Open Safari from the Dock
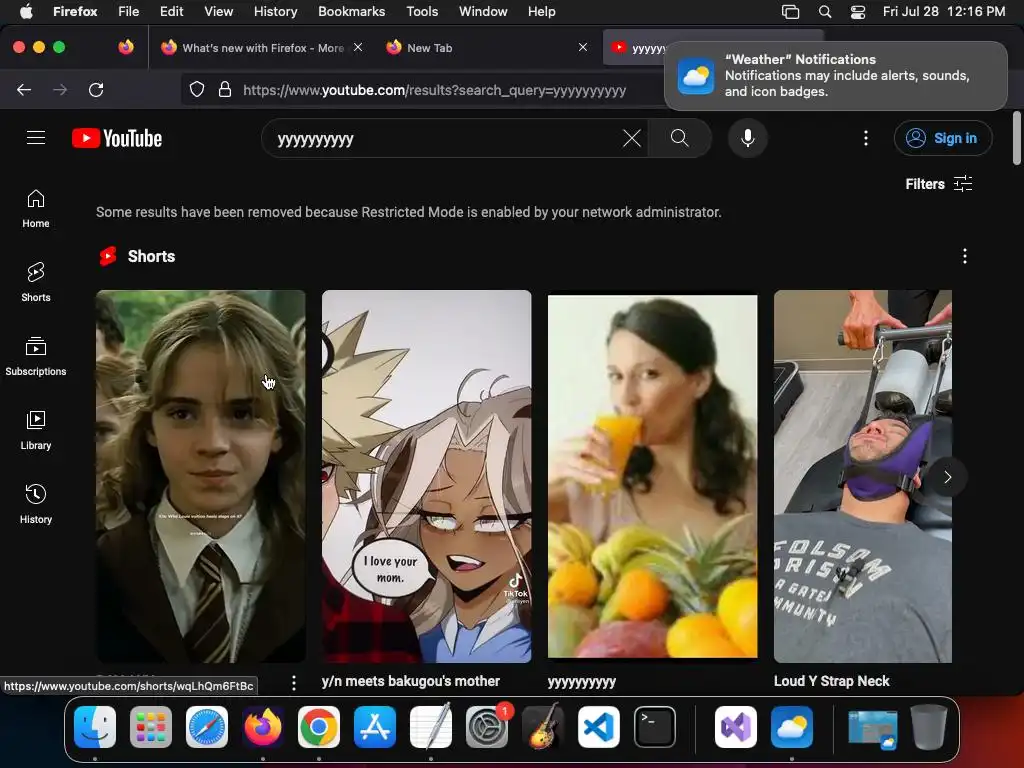 (207, 727)
